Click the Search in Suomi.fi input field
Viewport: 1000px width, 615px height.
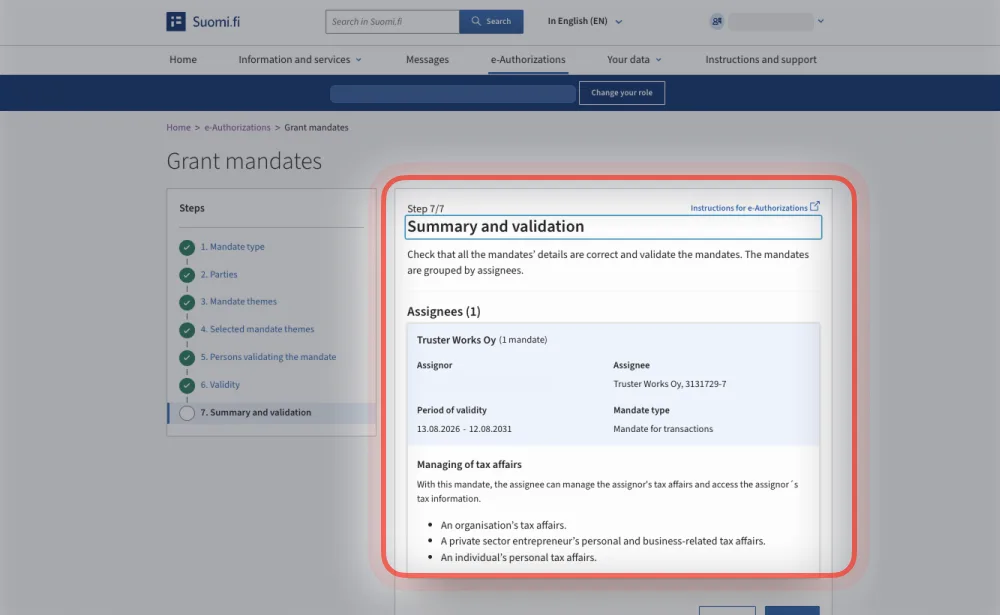pyautogui.click(x=392, y=21)
